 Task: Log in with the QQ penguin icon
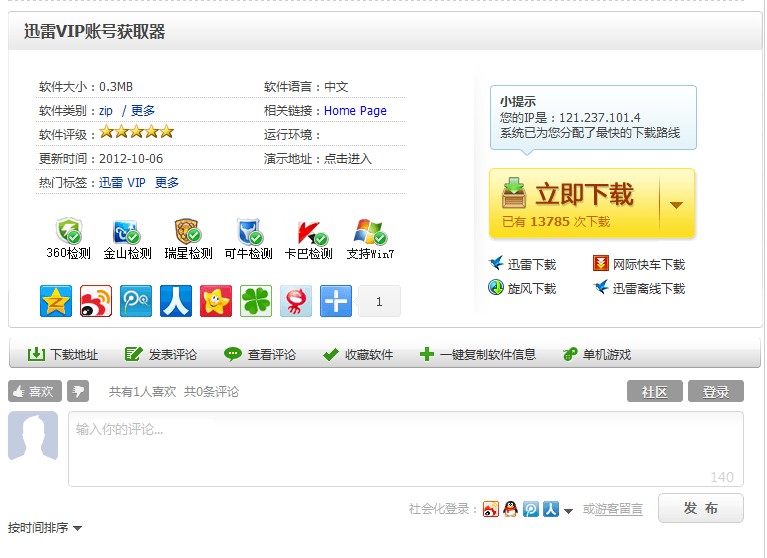511,509
